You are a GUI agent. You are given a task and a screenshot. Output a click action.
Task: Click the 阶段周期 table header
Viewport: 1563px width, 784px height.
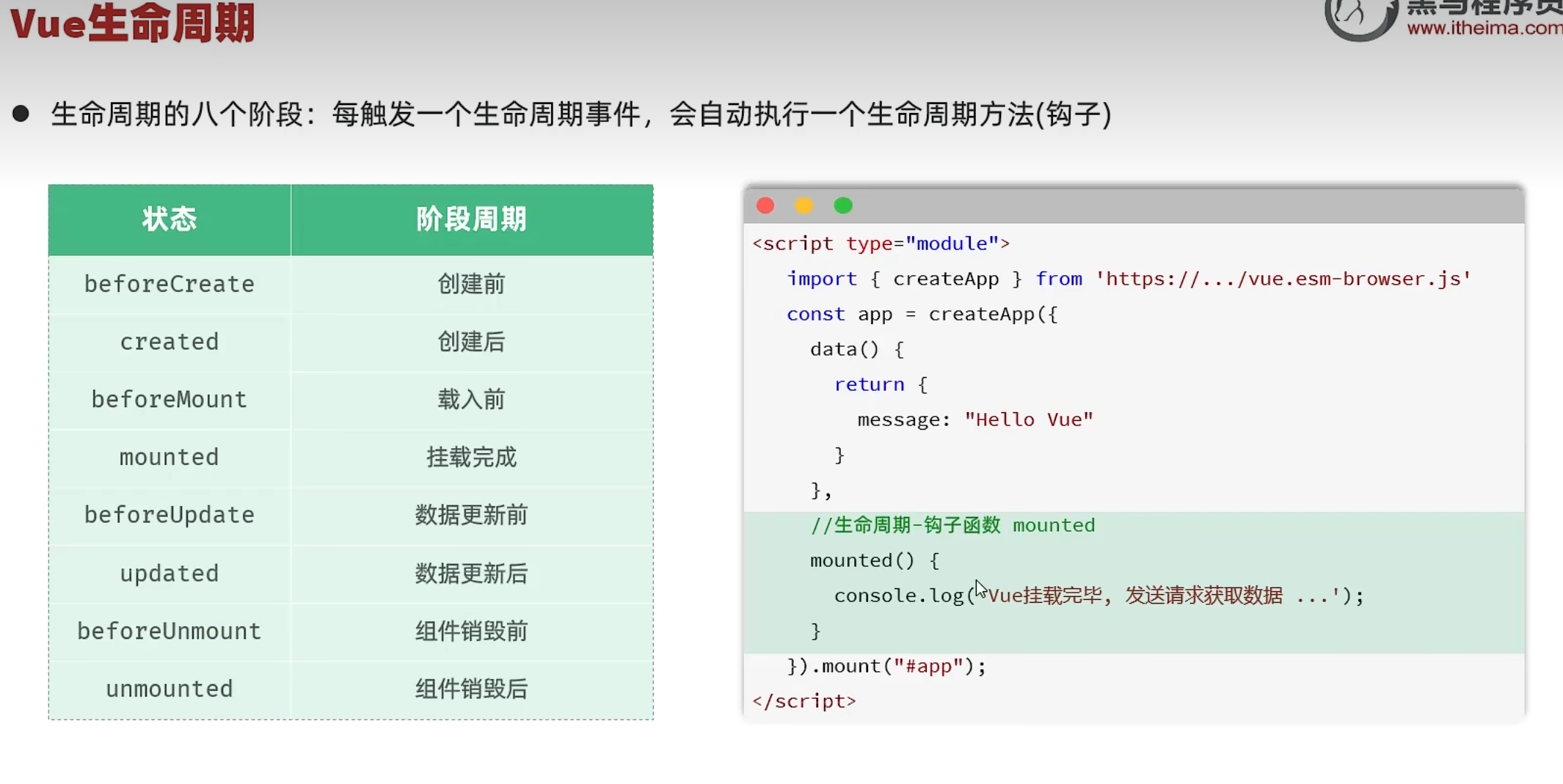[x=472, y=219]
